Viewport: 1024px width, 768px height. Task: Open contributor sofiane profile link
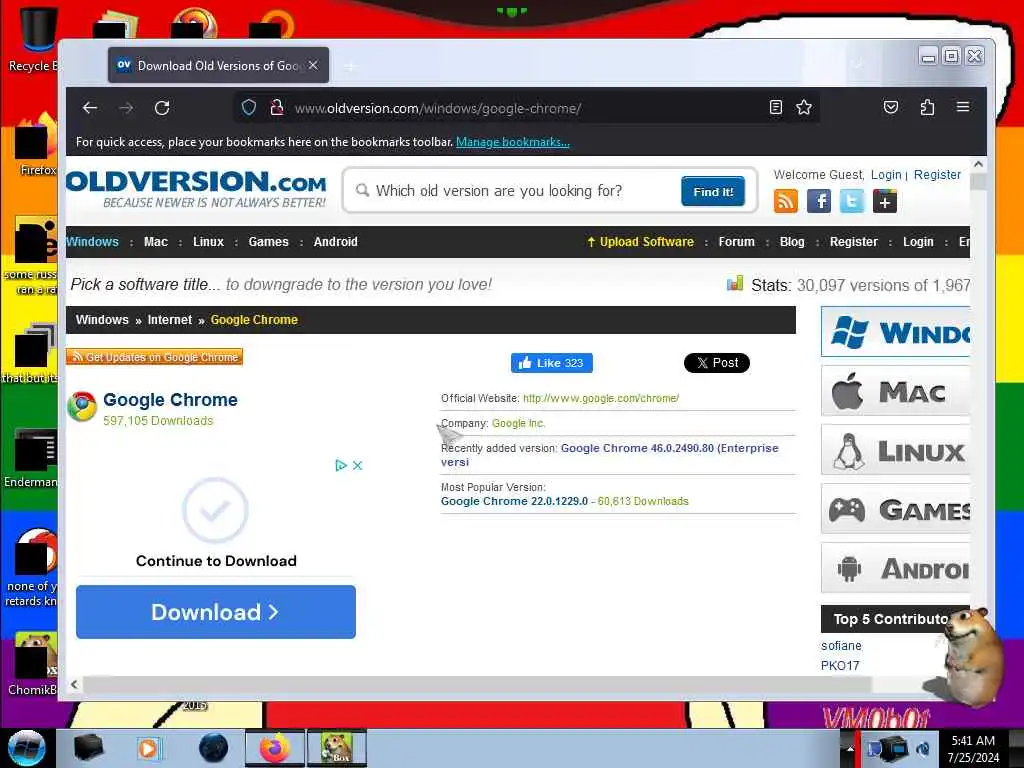point(841,645)
